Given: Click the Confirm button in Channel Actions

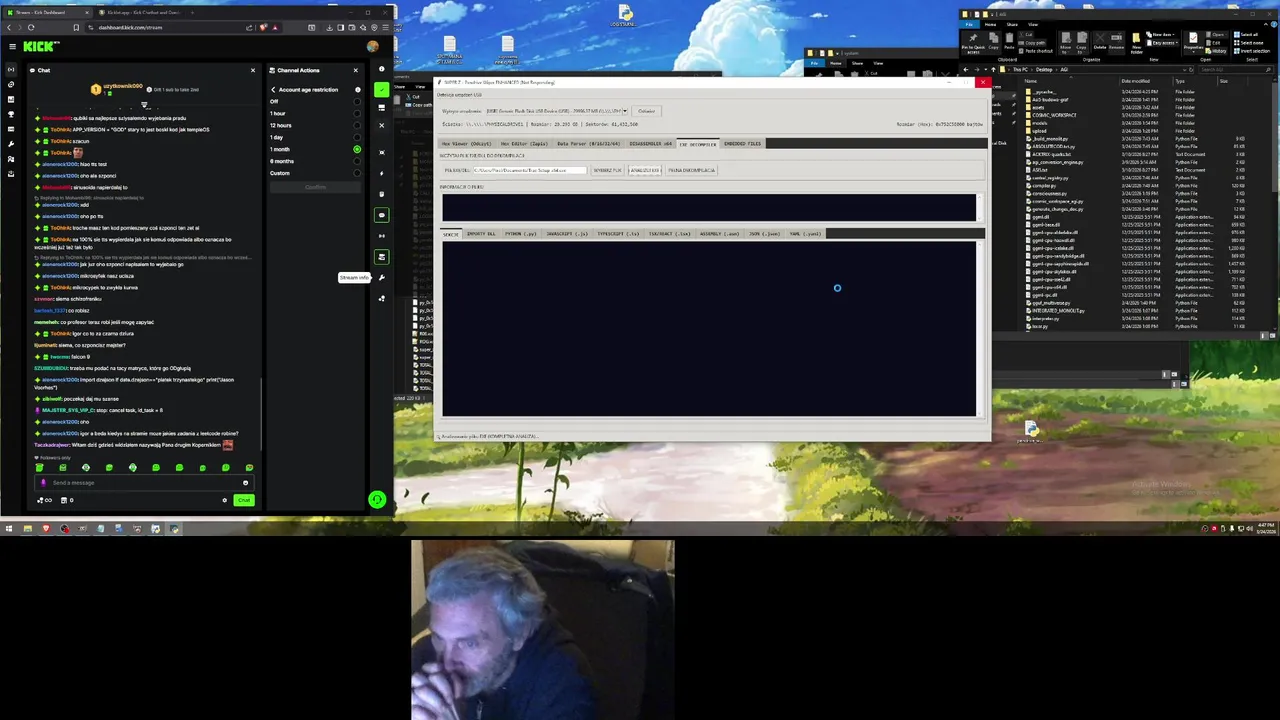Looking at the screenshot, I should click(x=315, y=187).
